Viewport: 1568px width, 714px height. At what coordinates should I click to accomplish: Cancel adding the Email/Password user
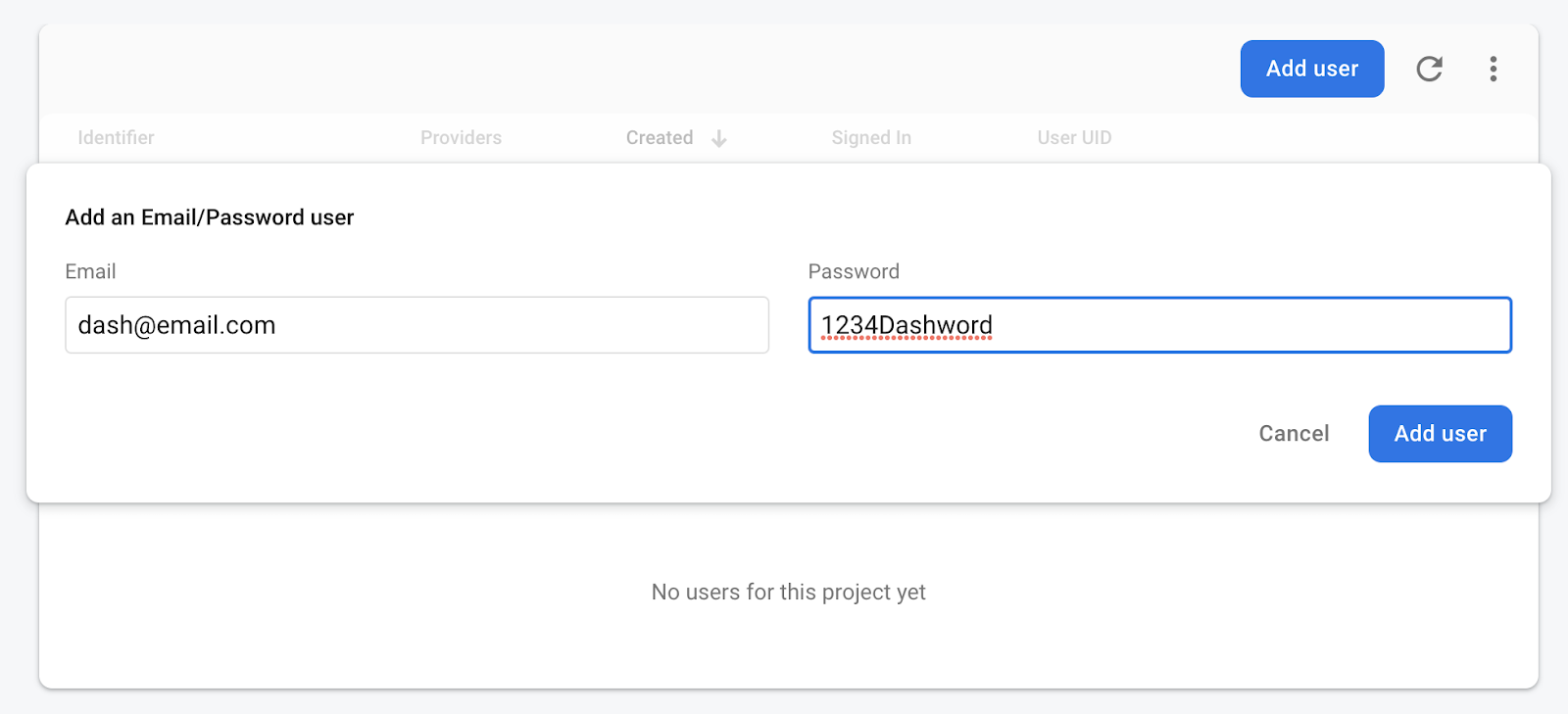1294,434
